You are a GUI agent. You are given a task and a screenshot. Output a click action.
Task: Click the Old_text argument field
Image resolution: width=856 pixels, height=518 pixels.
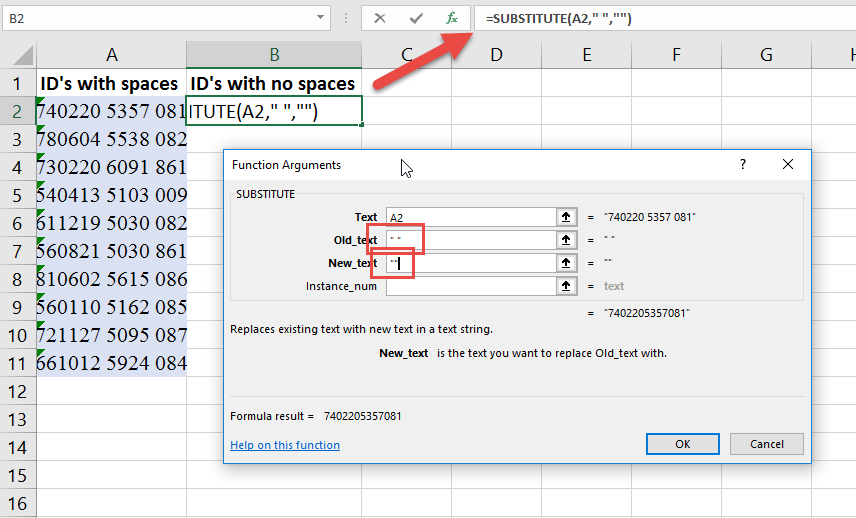[x=471, y=240]
